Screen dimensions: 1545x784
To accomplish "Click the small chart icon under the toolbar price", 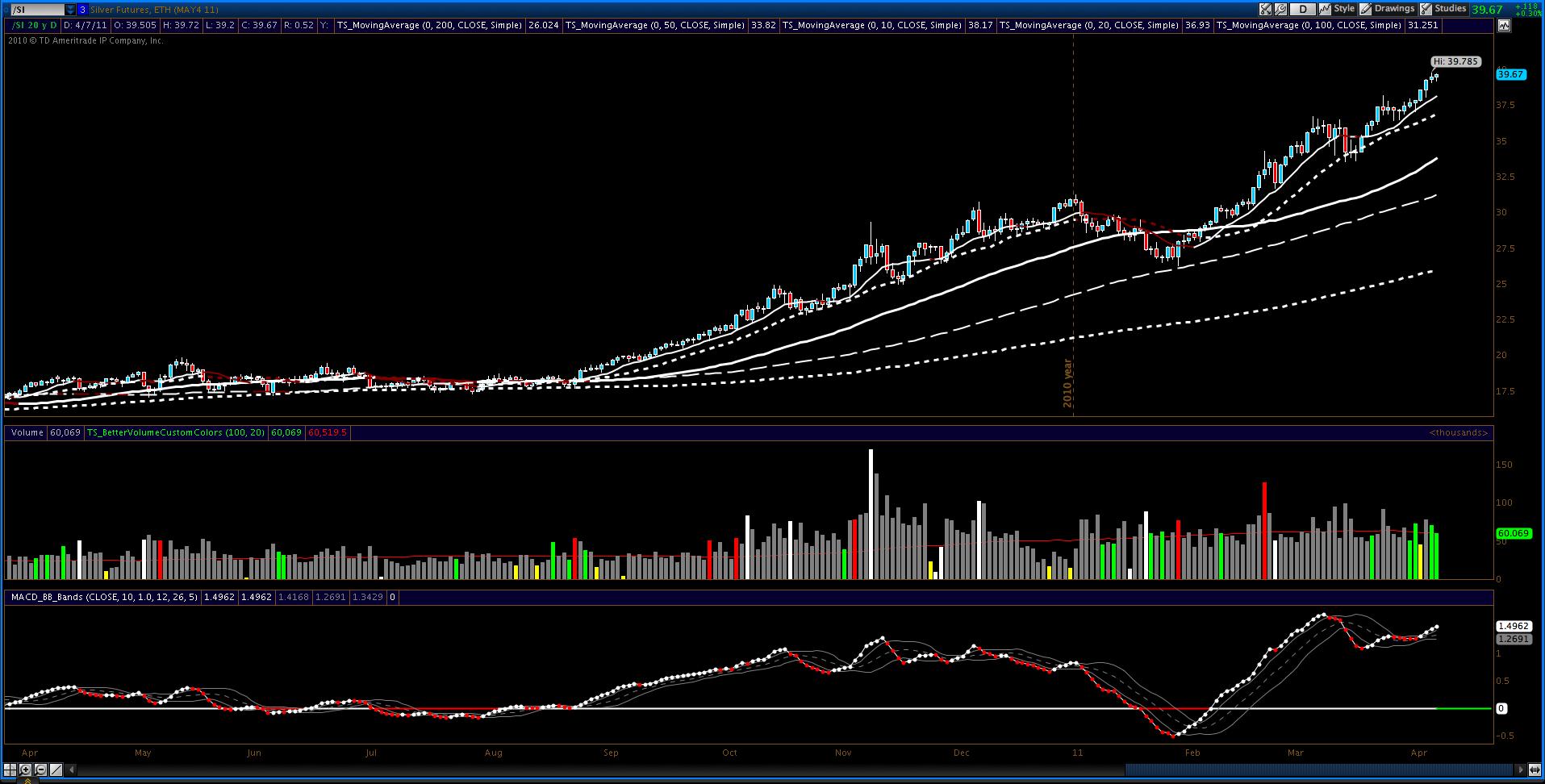I will point(1503,26).
